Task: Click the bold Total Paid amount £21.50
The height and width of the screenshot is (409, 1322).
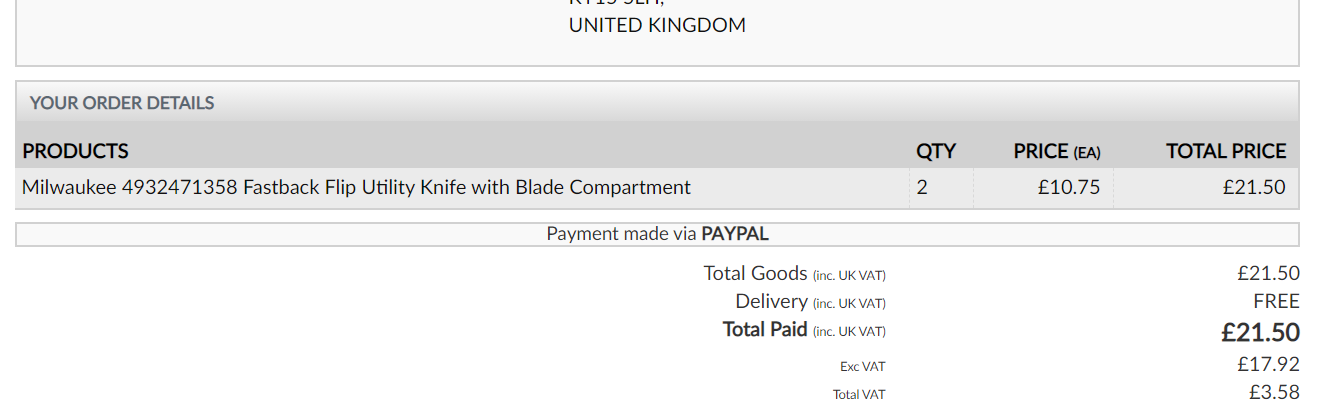Action: pos(1260,332)
